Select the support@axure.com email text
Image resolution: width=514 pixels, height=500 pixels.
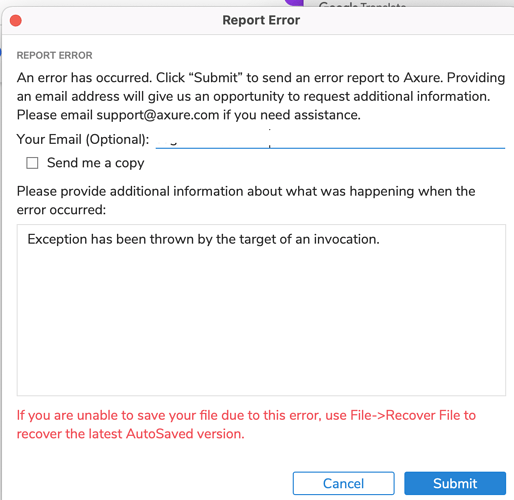[x=158, y=115]
